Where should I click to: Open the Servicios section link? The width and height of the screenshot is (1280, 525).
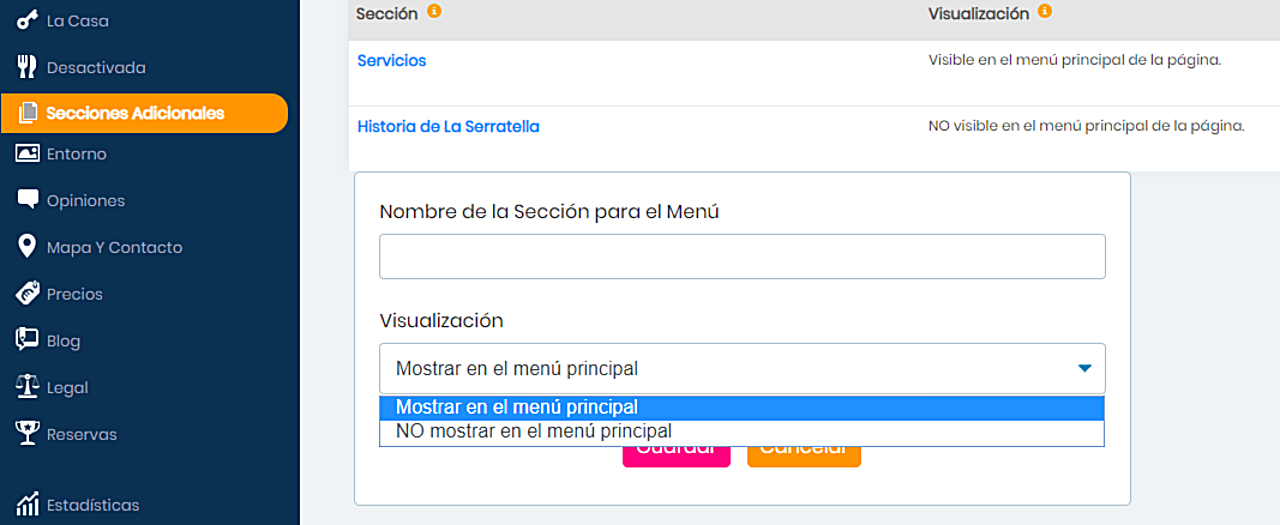tap(392, 61)
